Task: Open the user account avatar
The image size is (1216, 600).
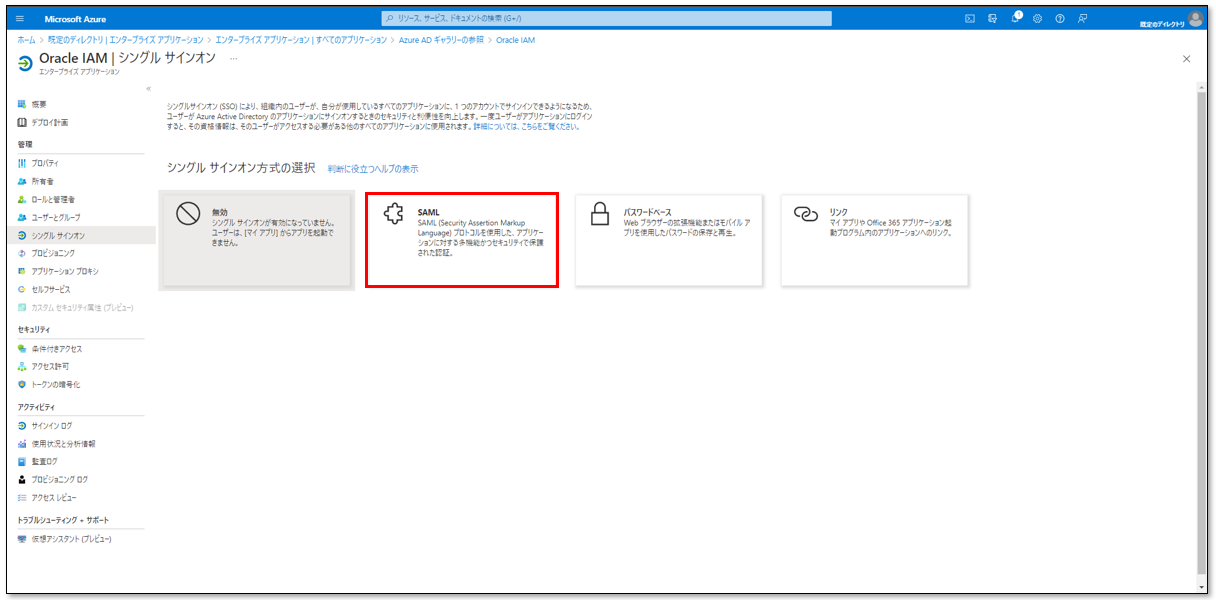Action: coord(1195,19)
